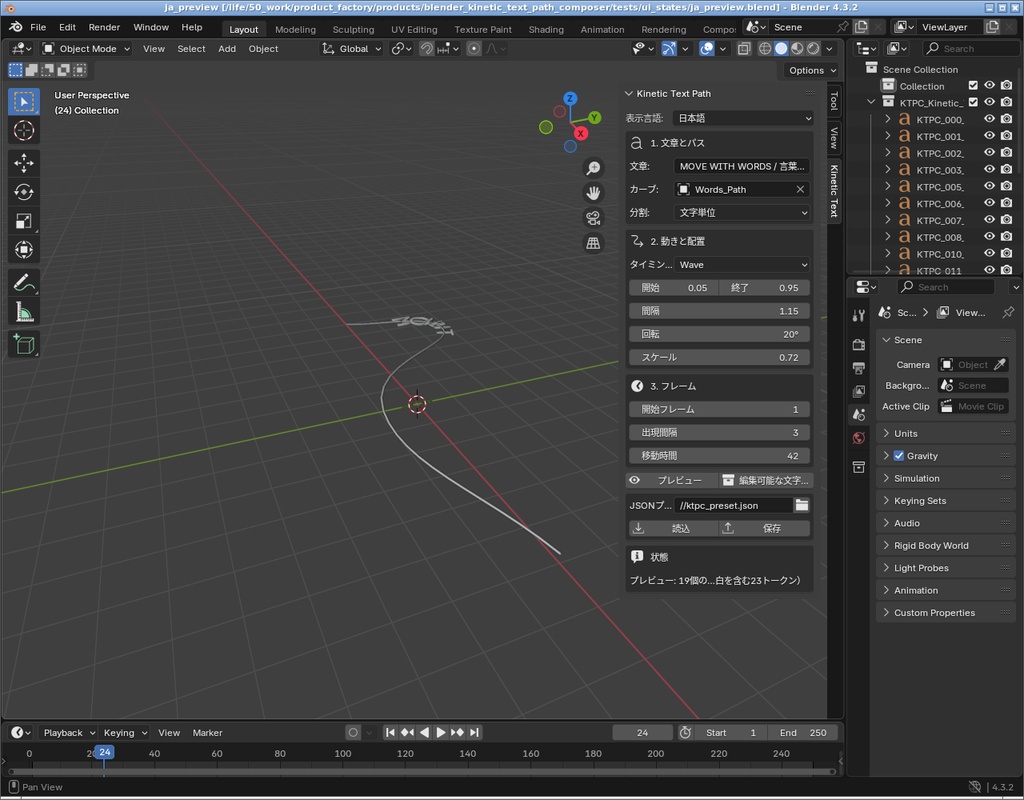
Task: Toggle Gravity checkbox
Action: click(x=899, y=456)
